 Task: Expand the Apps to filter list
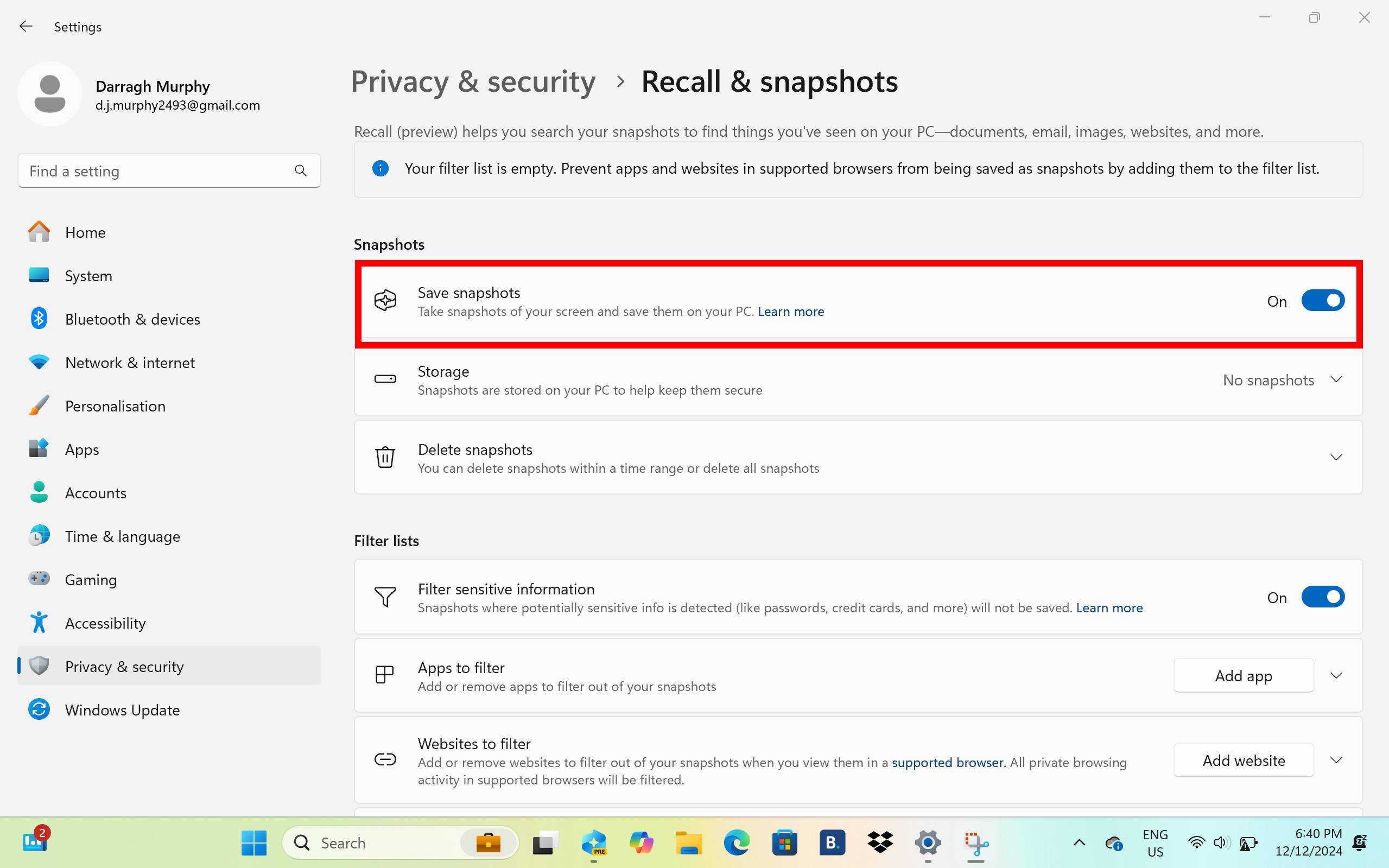1336,676
